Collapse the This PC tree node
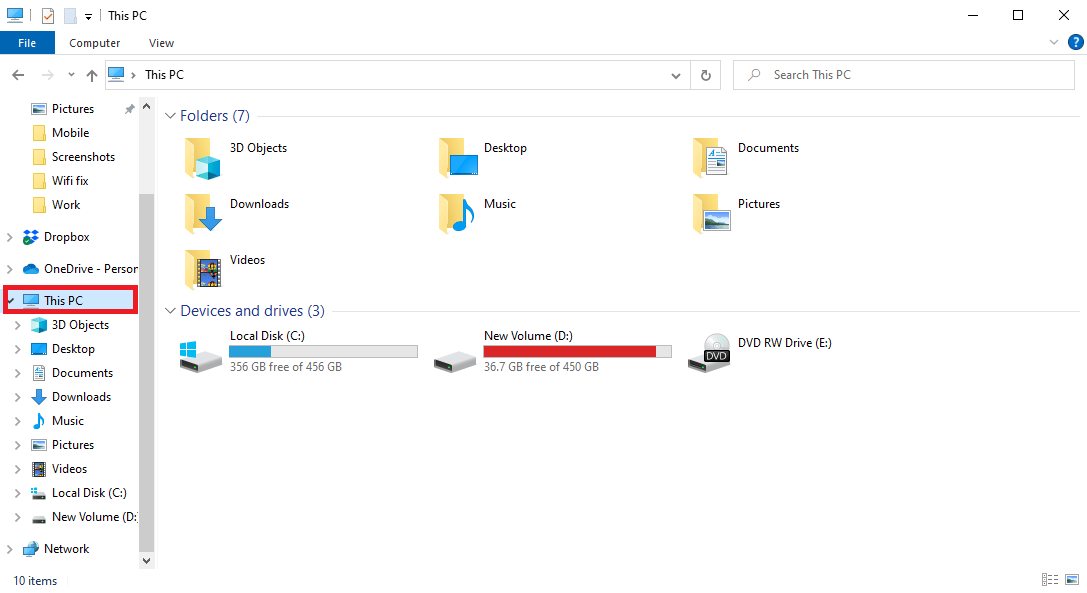This screenshot has height=593, width=1087. tap(11, 300)
